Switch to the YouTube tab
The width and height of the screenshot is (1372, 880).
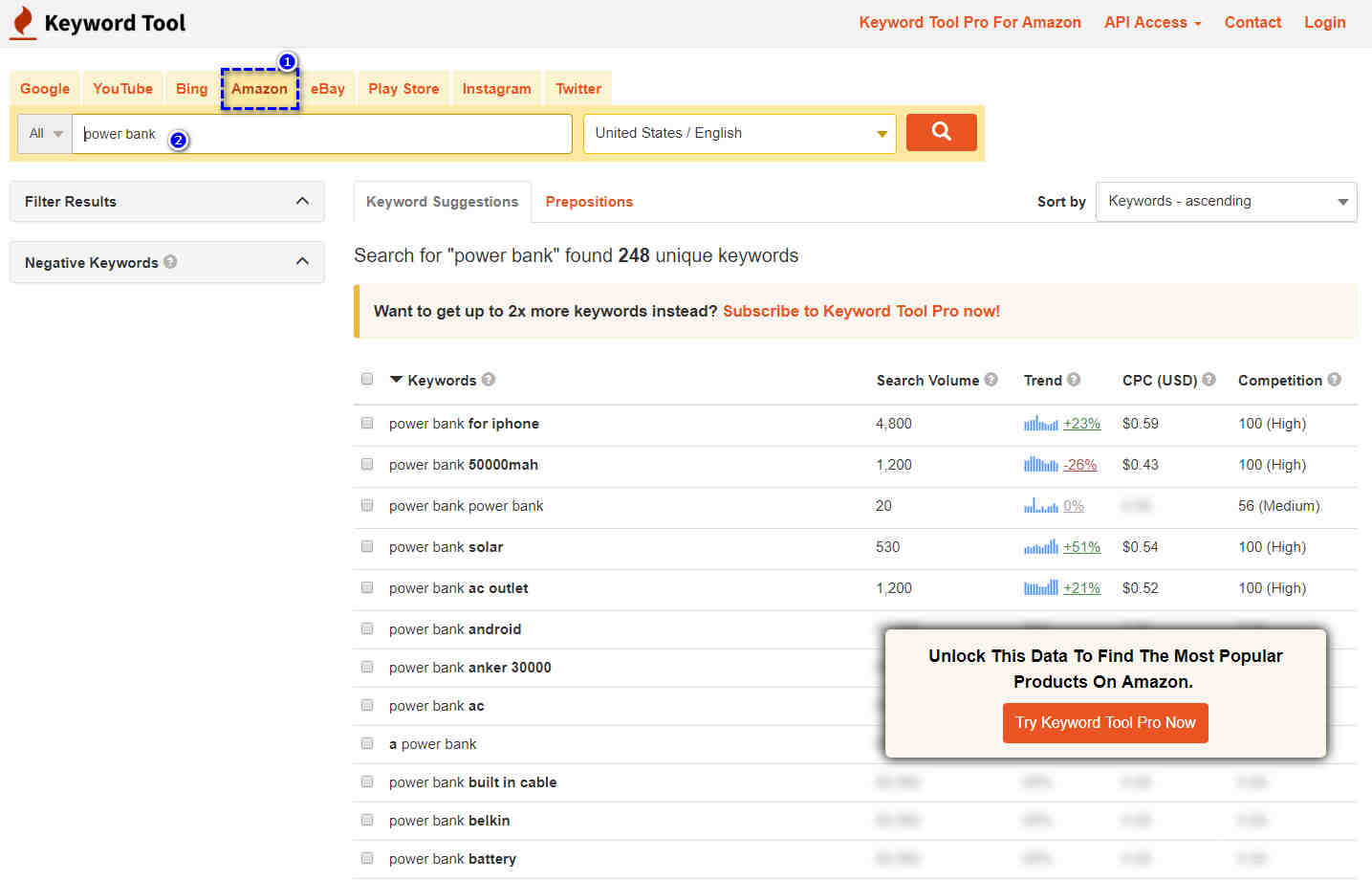(122, 88)
